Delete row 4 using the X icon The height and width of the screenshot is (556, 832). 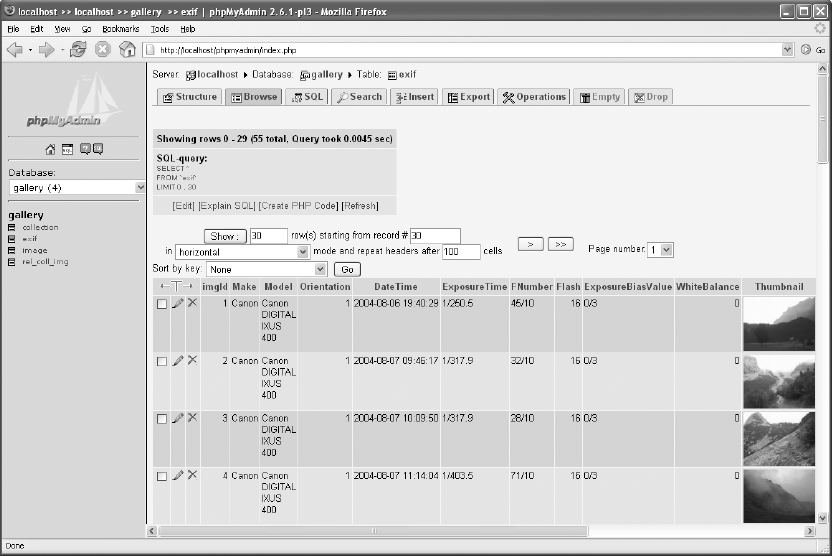192,475
